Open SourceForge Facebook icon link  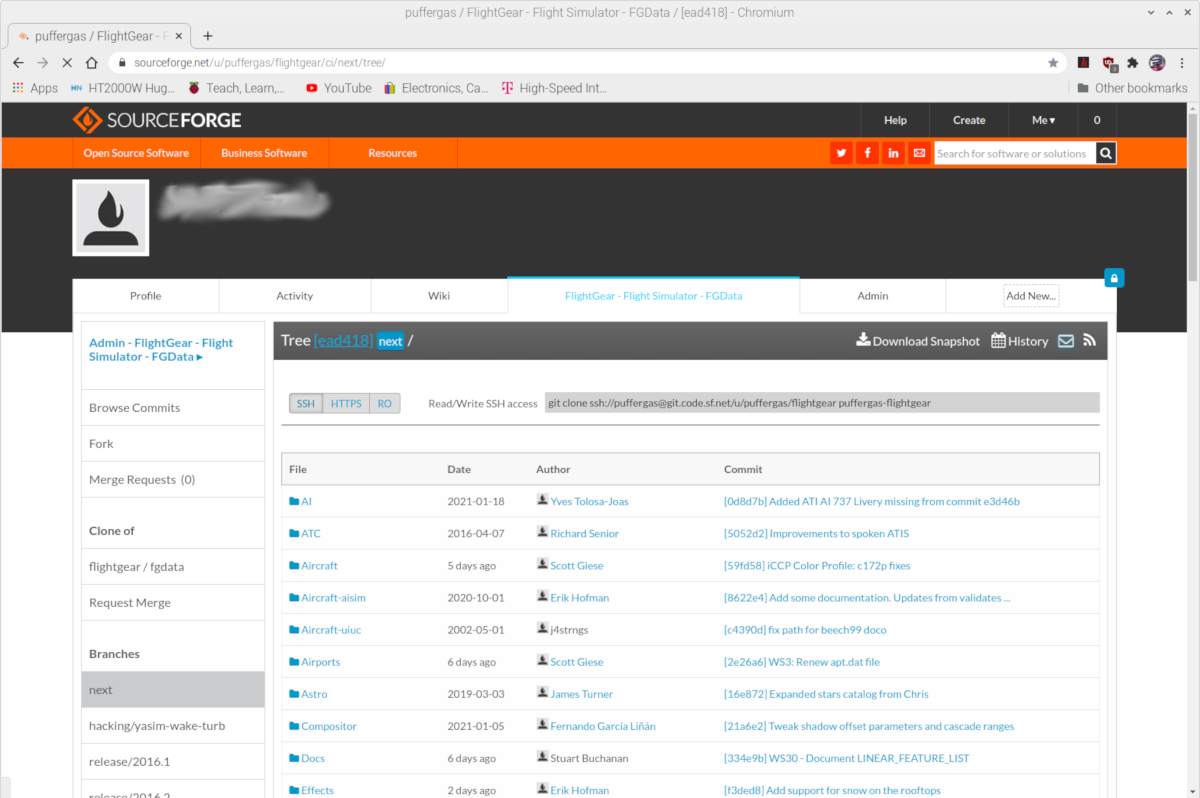pyautogui.click(x=867, y=153)
